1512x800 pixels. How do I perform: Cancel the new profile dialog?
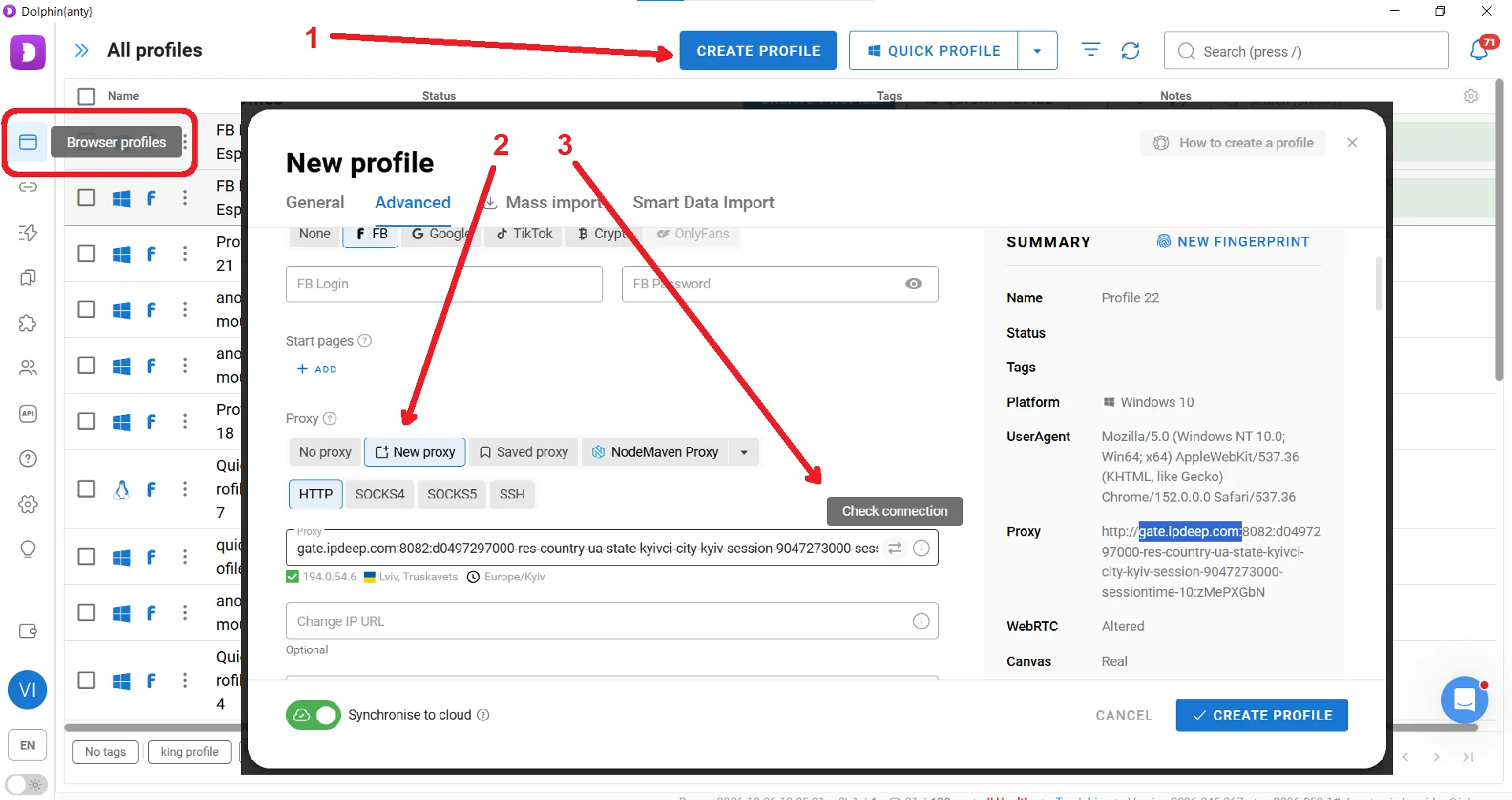(1124, 715)
